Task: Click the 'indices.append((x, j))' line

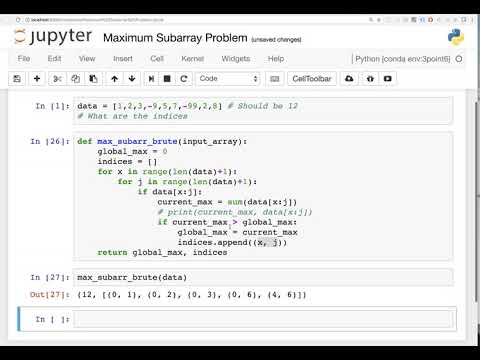Action: pyautogui.click(x=232, y=242)
